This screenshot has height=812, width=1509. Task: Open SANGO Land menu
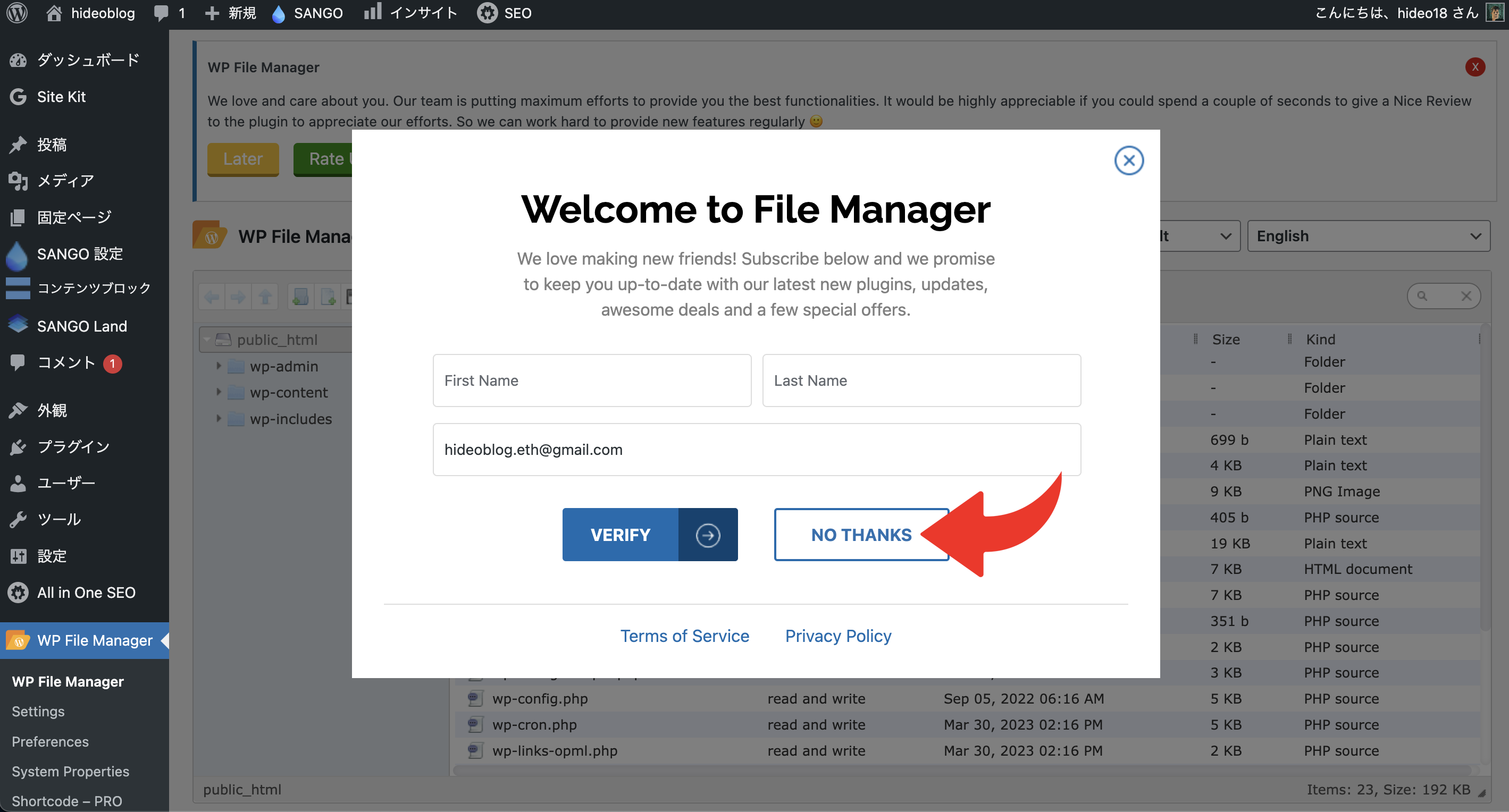click(x=85, y=326)
